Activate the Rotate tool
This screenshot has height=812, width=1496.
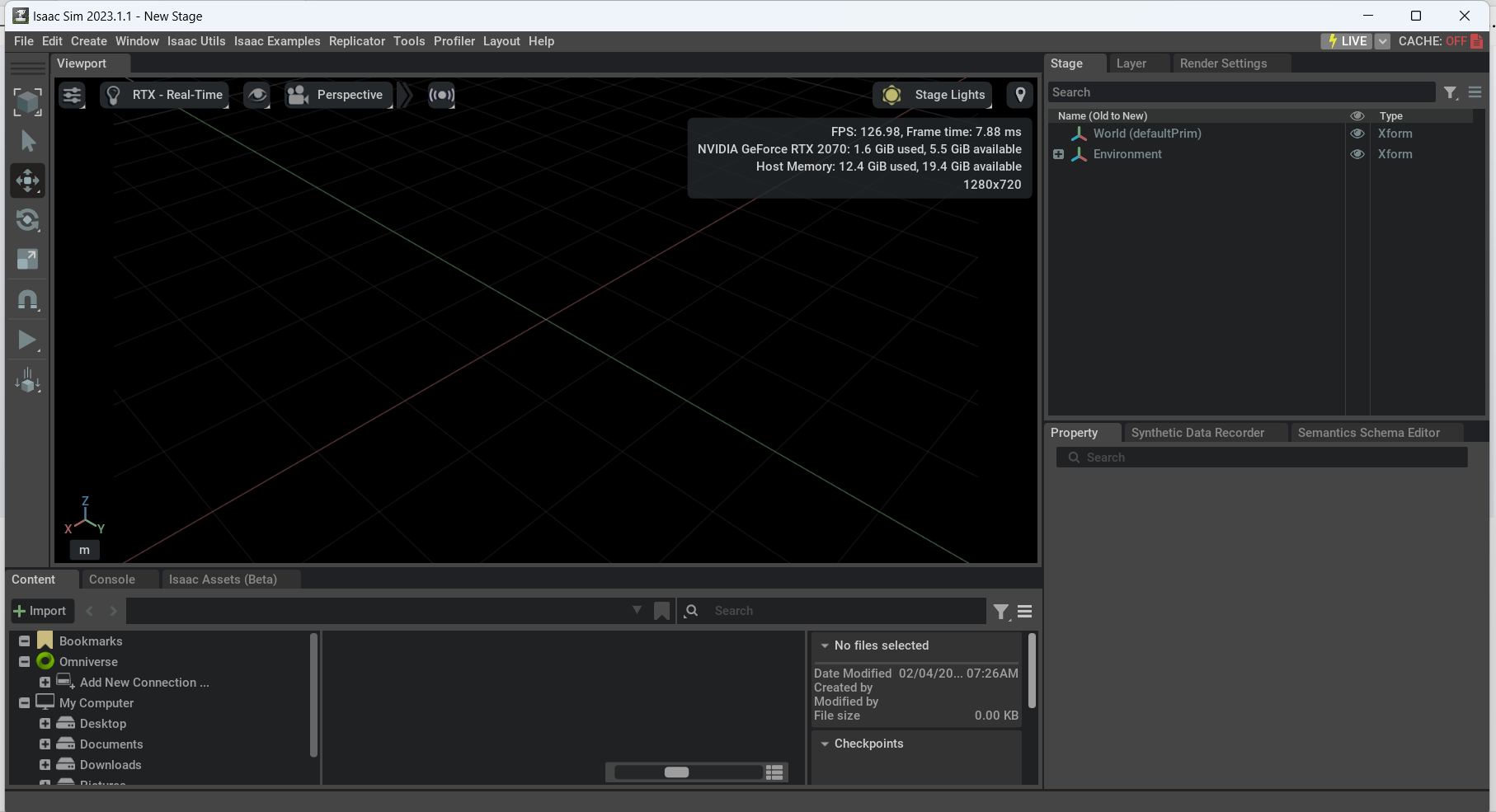(x=27, y=220)
